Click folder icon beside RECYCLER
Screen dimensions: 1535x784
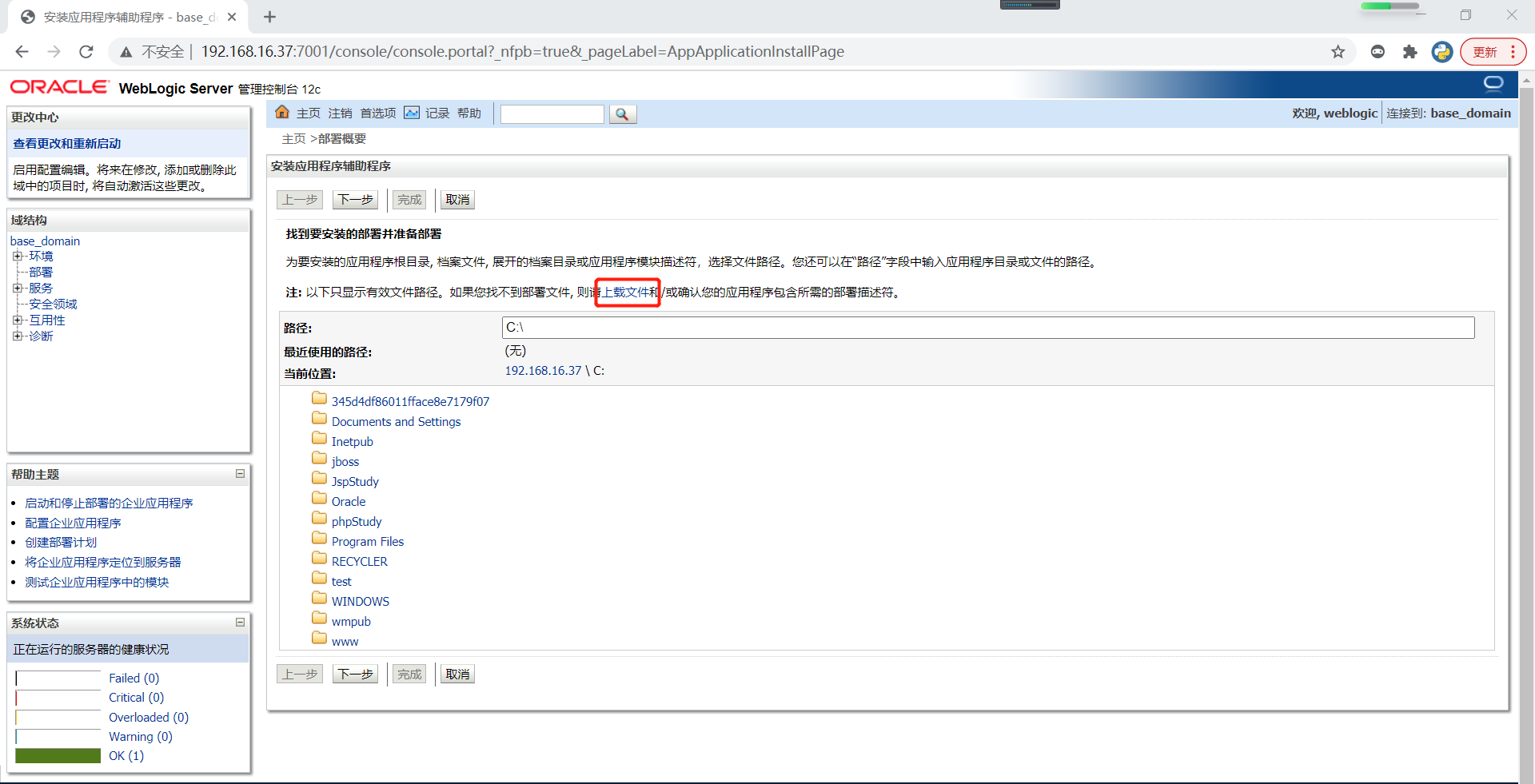click(x=320, y=558)
